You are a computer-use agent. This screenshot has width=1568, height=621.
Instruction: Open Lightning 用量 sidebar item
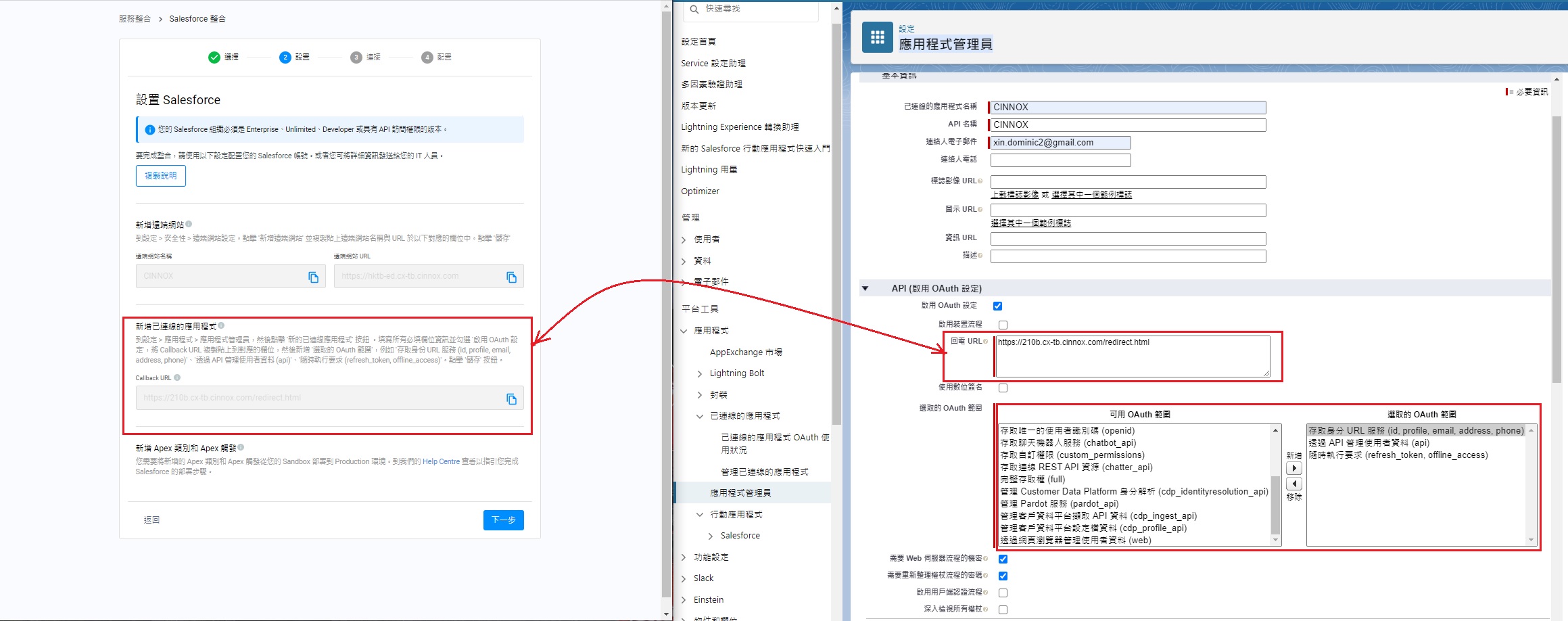[709, 170]
